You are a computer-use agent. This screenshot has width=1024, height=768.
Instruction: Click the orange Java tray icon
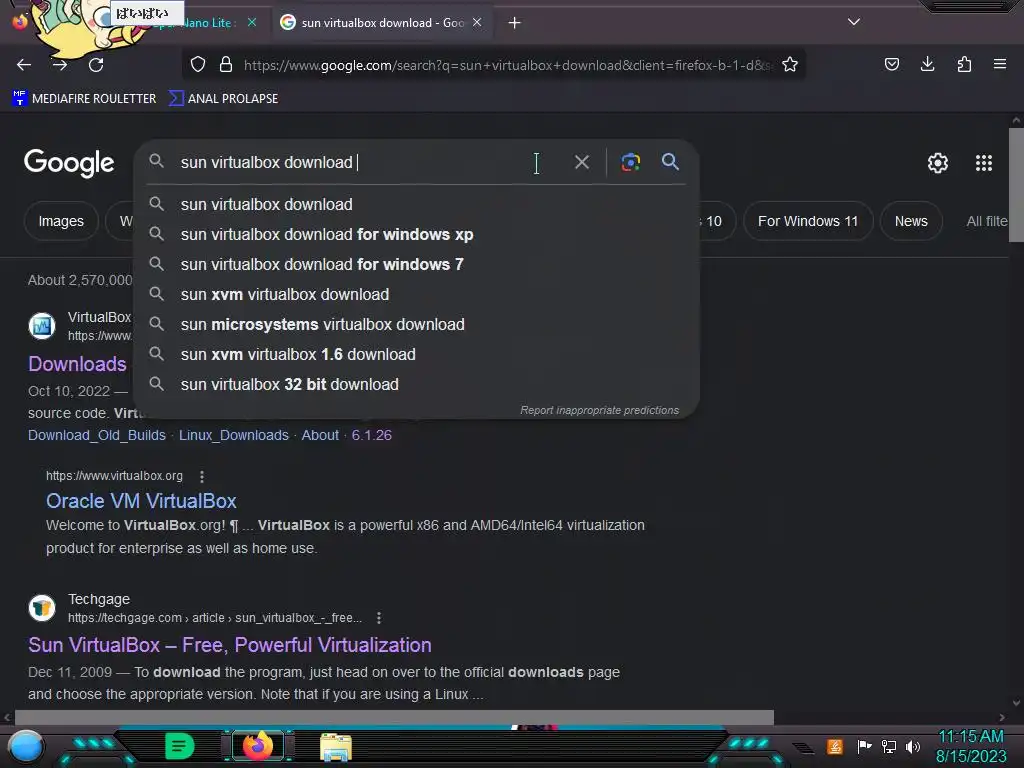pyautogui.click(x=834, y=746)
